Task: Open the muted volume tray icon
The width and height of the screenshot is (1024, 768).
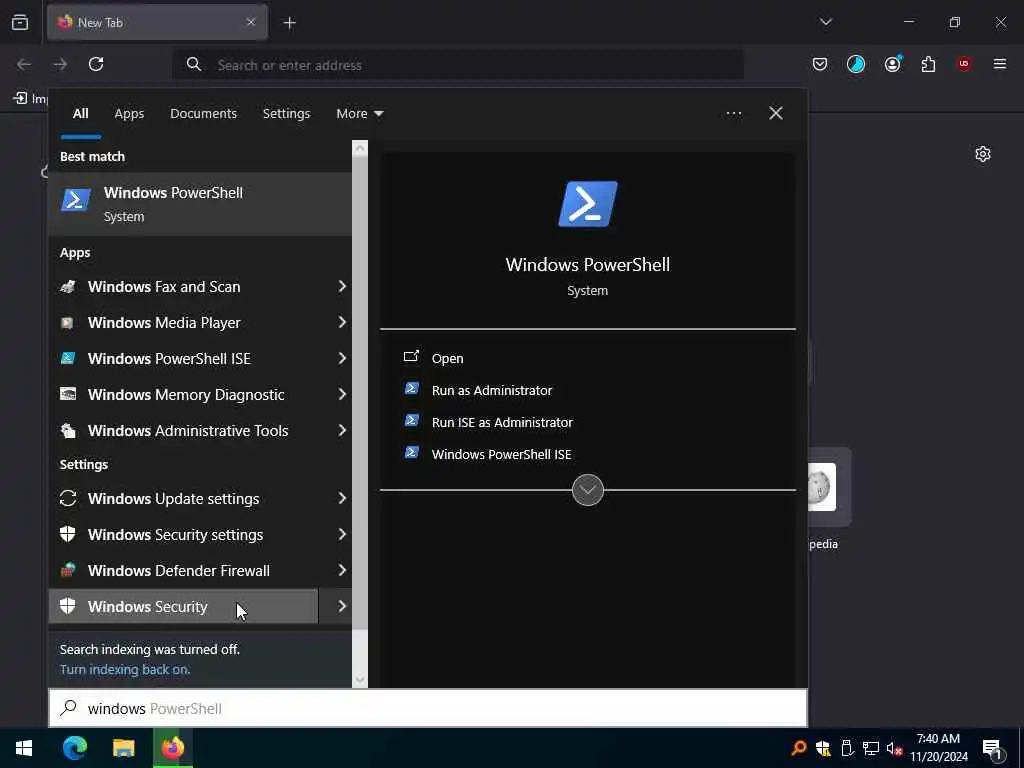Action: pos(894,748)
